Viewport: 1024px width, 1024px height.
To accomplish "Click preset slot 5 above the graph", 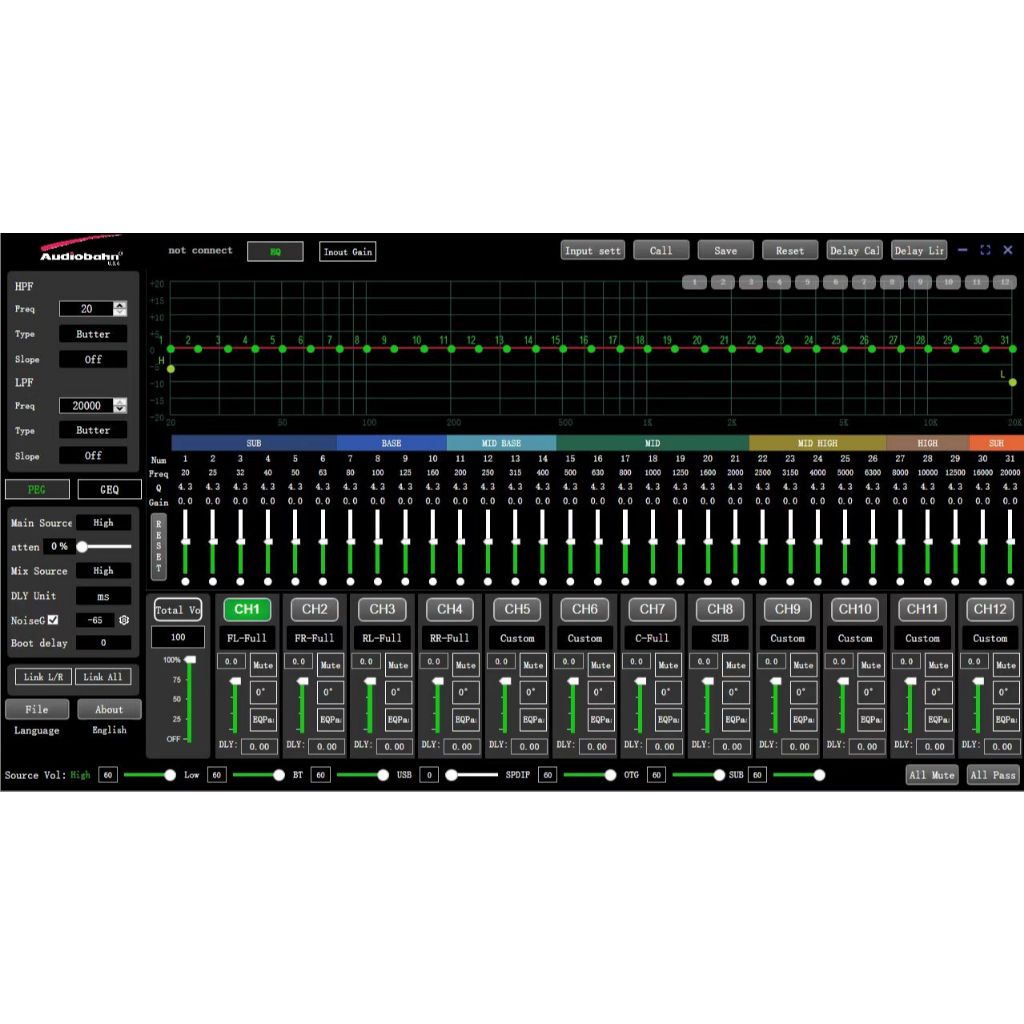I will [x=807, y=283].
